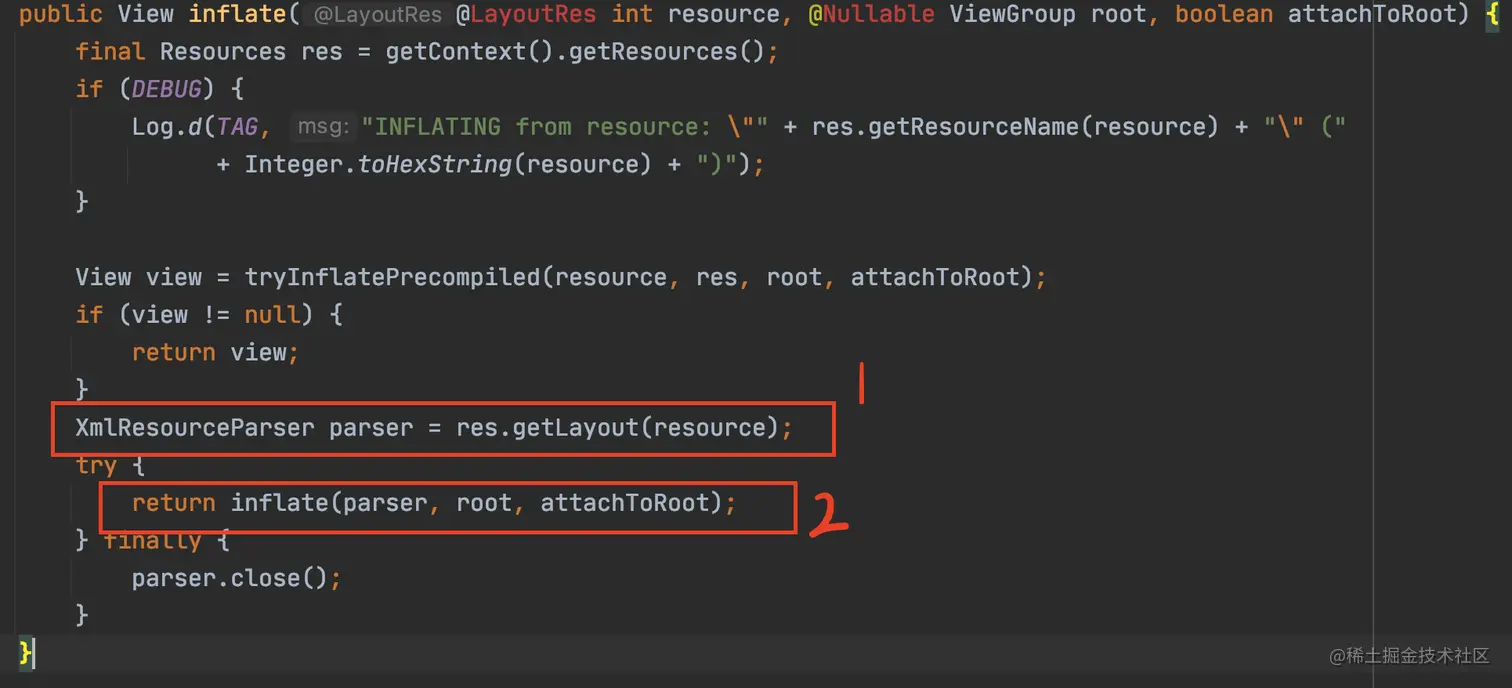Click the DEBUG constant in if statement
The width and height of the screenshot is (1512, 688).
click(167, 89)
